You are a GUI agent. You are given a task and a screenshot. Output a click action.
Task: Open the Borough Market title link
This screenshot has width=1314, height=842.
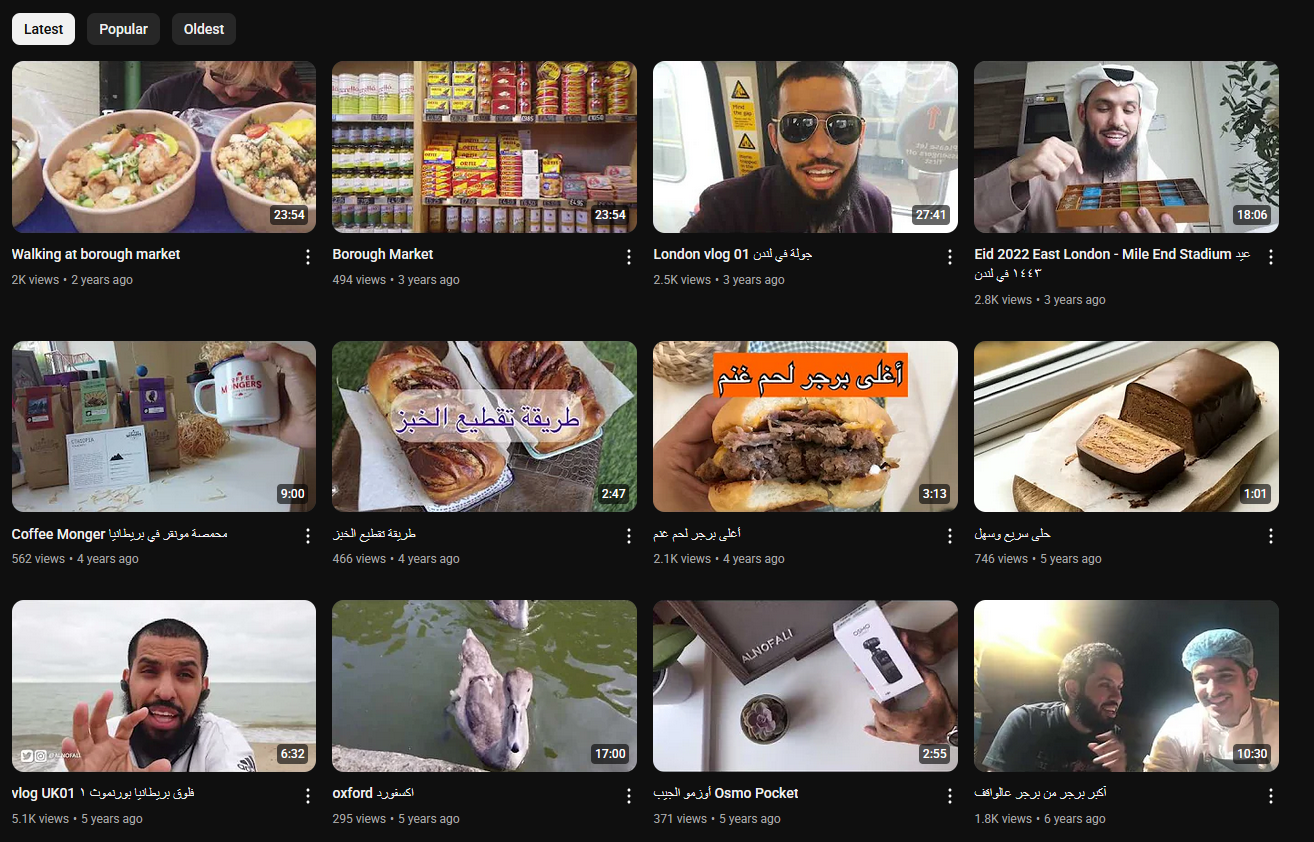click(x=383, y=254)
